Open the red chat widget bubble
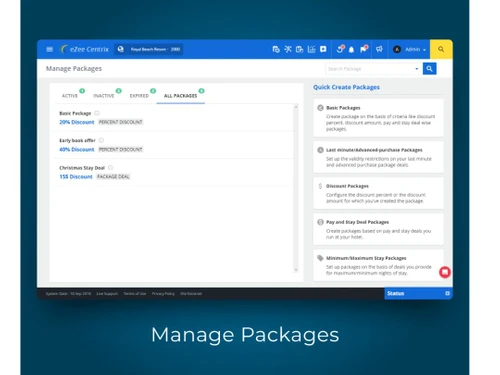The height and width of the screenshot is (375, 500). pos(445,272)
